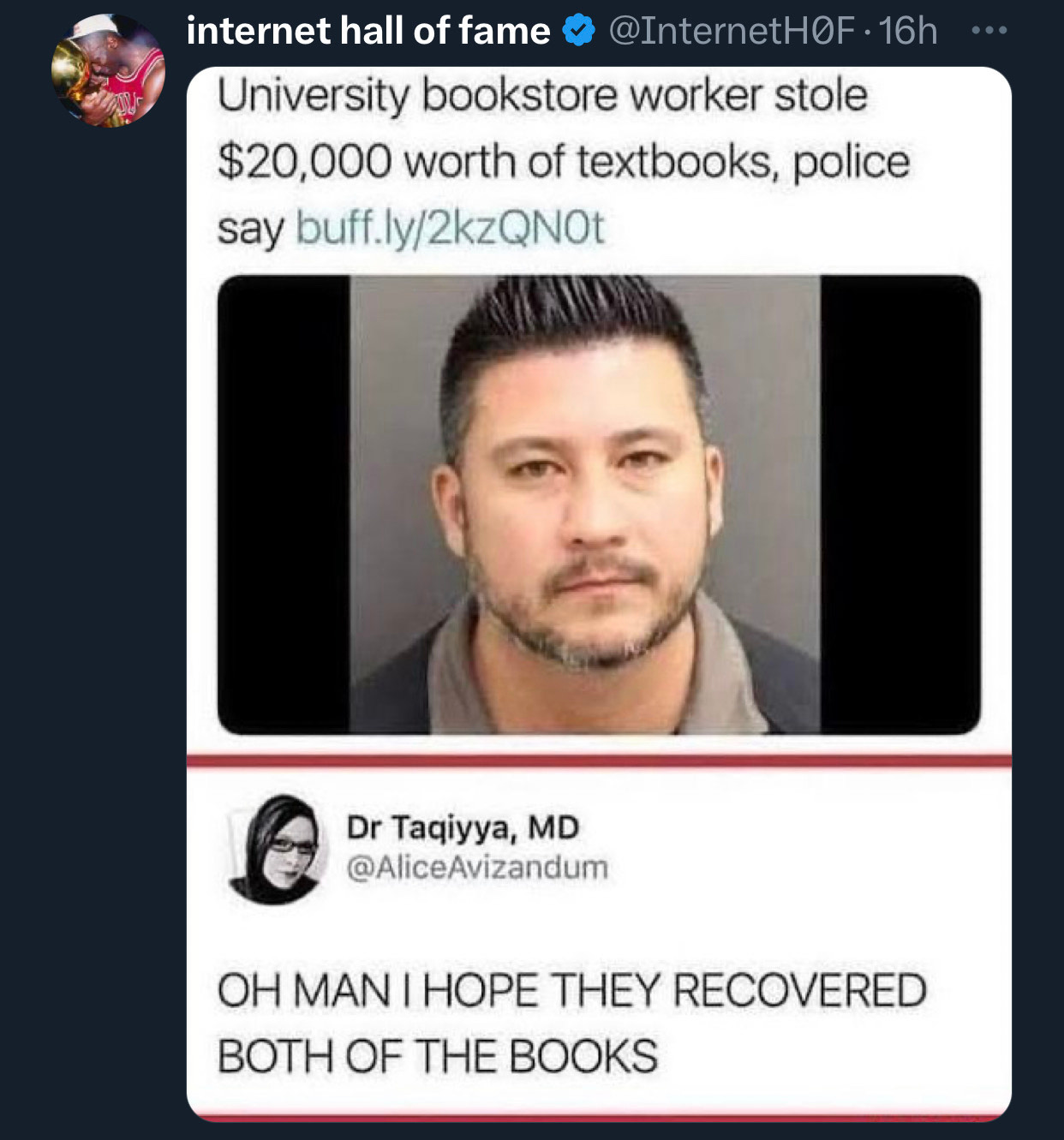Click the red divider line under the photo

coord(599,761)
